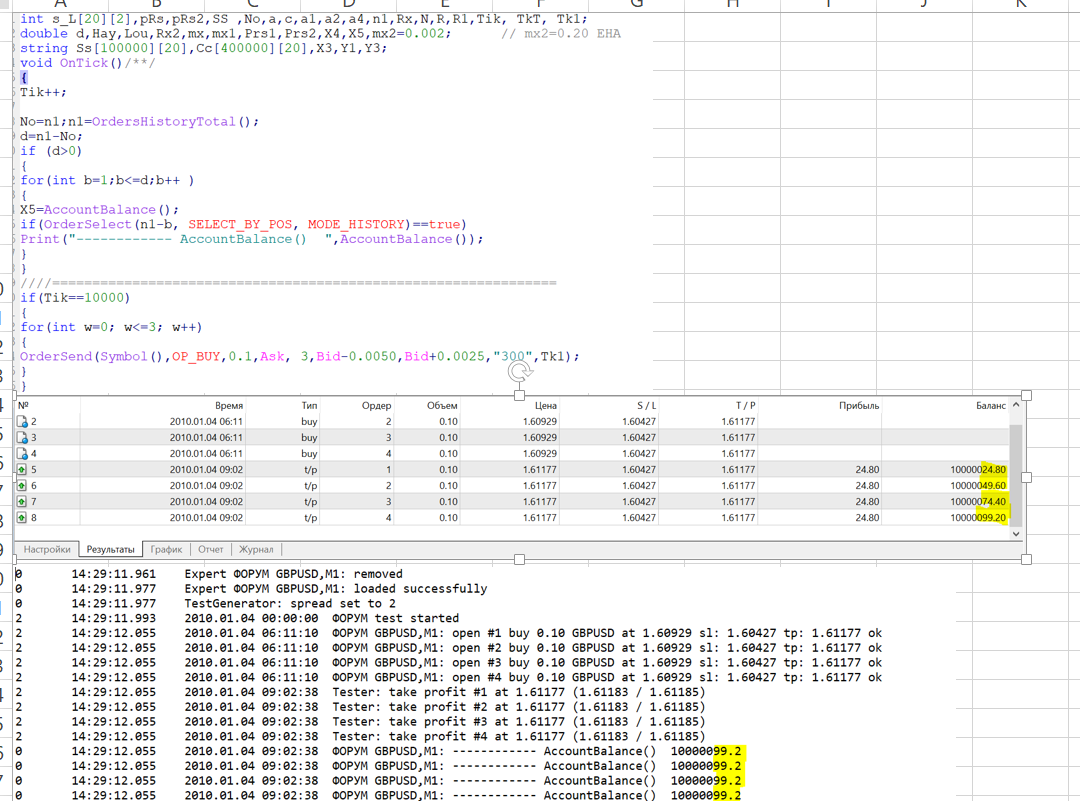This screenshot has width=1080, height=801.
Task: Switch to the Журнал tab
Action: (256, 550)
